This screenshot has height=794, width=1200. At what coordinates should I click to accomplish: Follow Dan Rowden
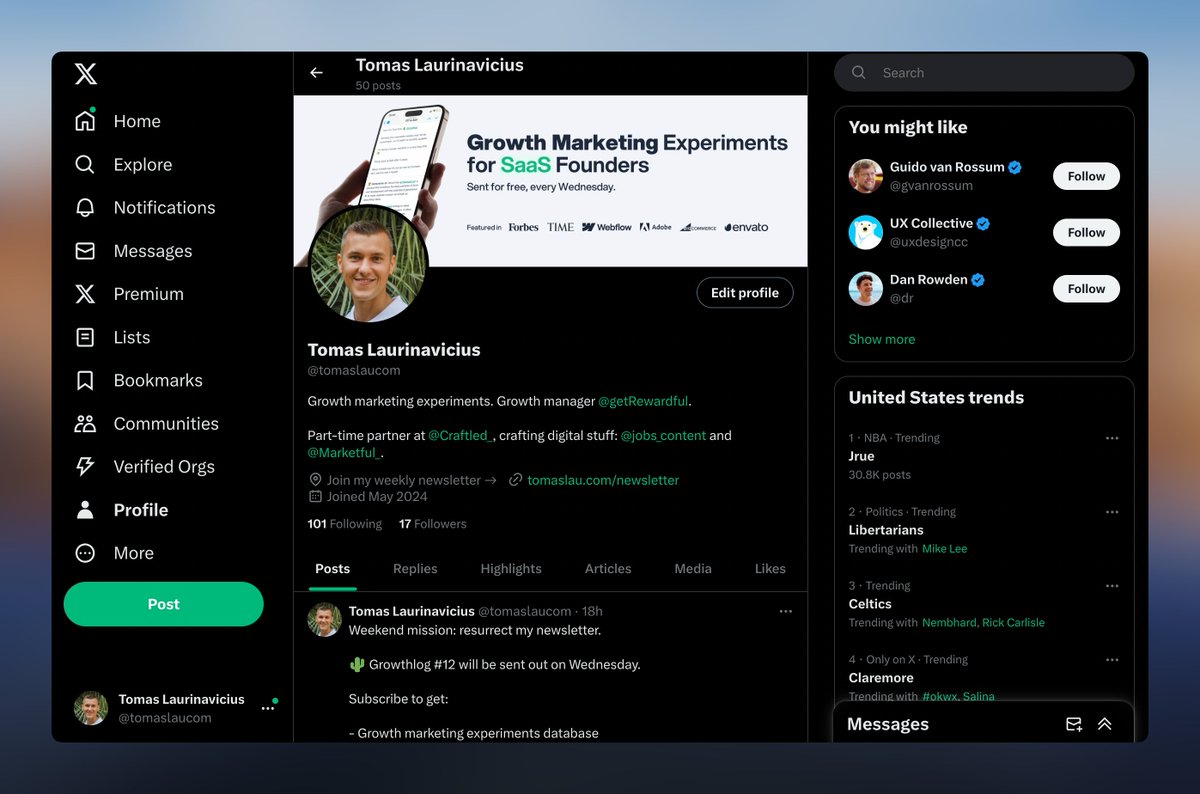pos(1086,289)
